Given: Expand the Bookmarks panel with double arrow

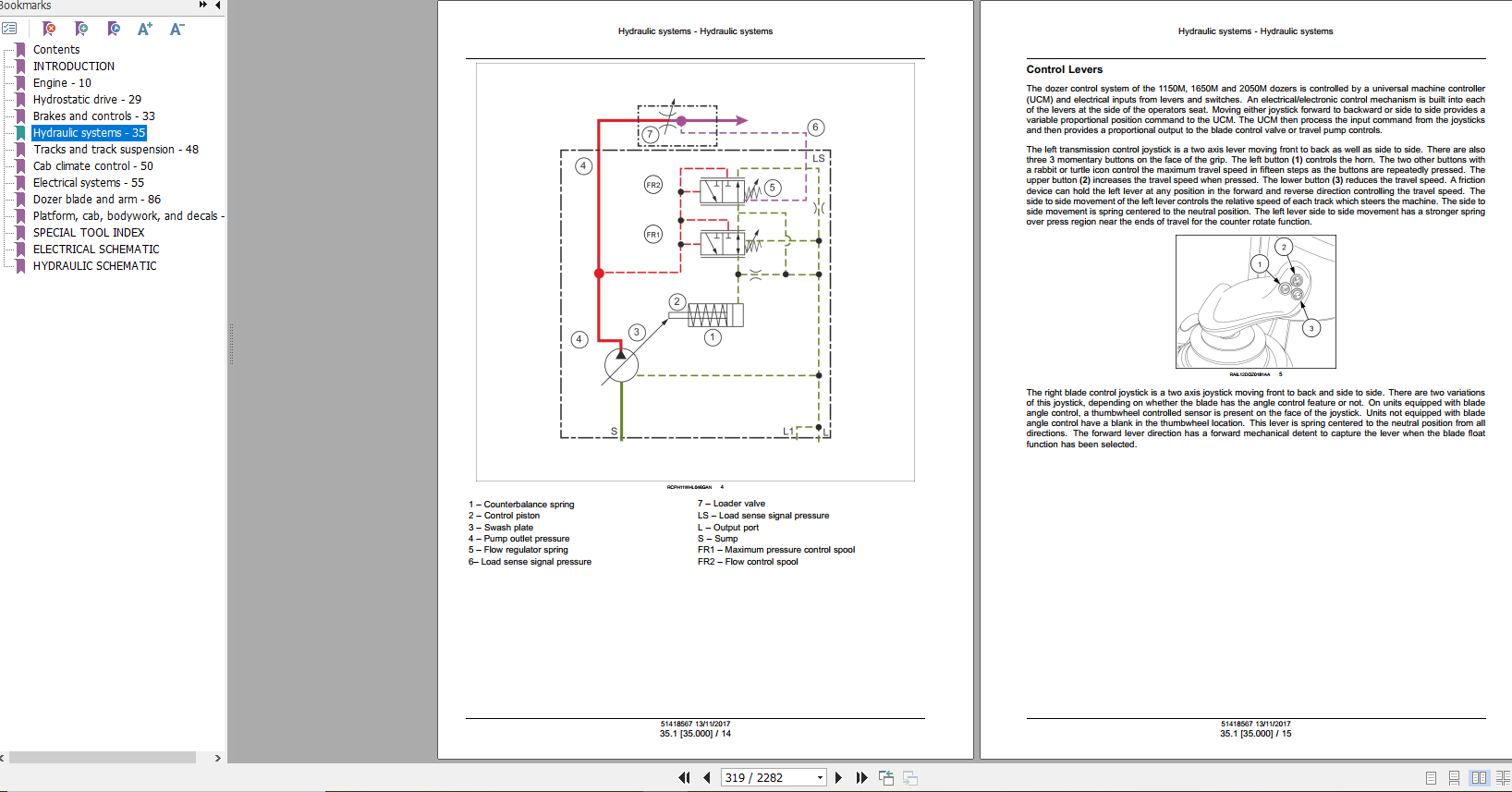Looking at the screenshot, I should [202, 6].
